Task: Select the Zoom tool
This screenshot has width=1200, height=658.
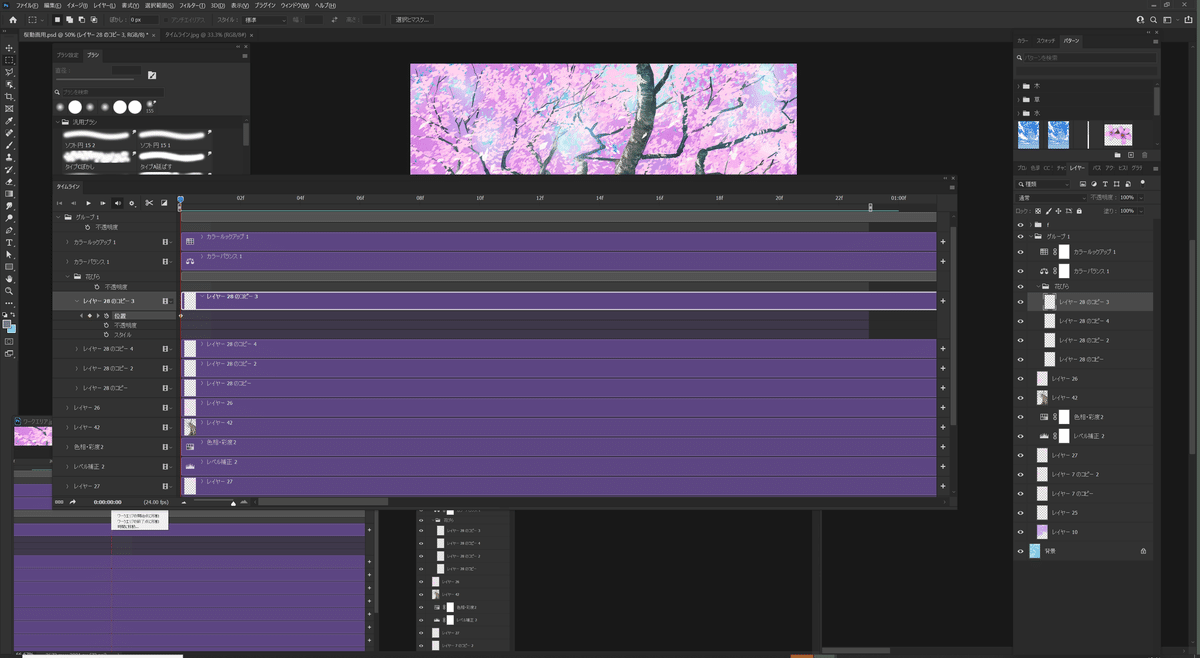Action: (x=9, y=291)
